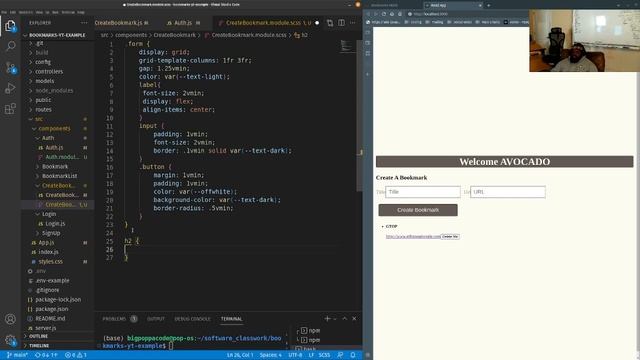
Task: Expand the TIMELINE section
Action: click(39, 345)
